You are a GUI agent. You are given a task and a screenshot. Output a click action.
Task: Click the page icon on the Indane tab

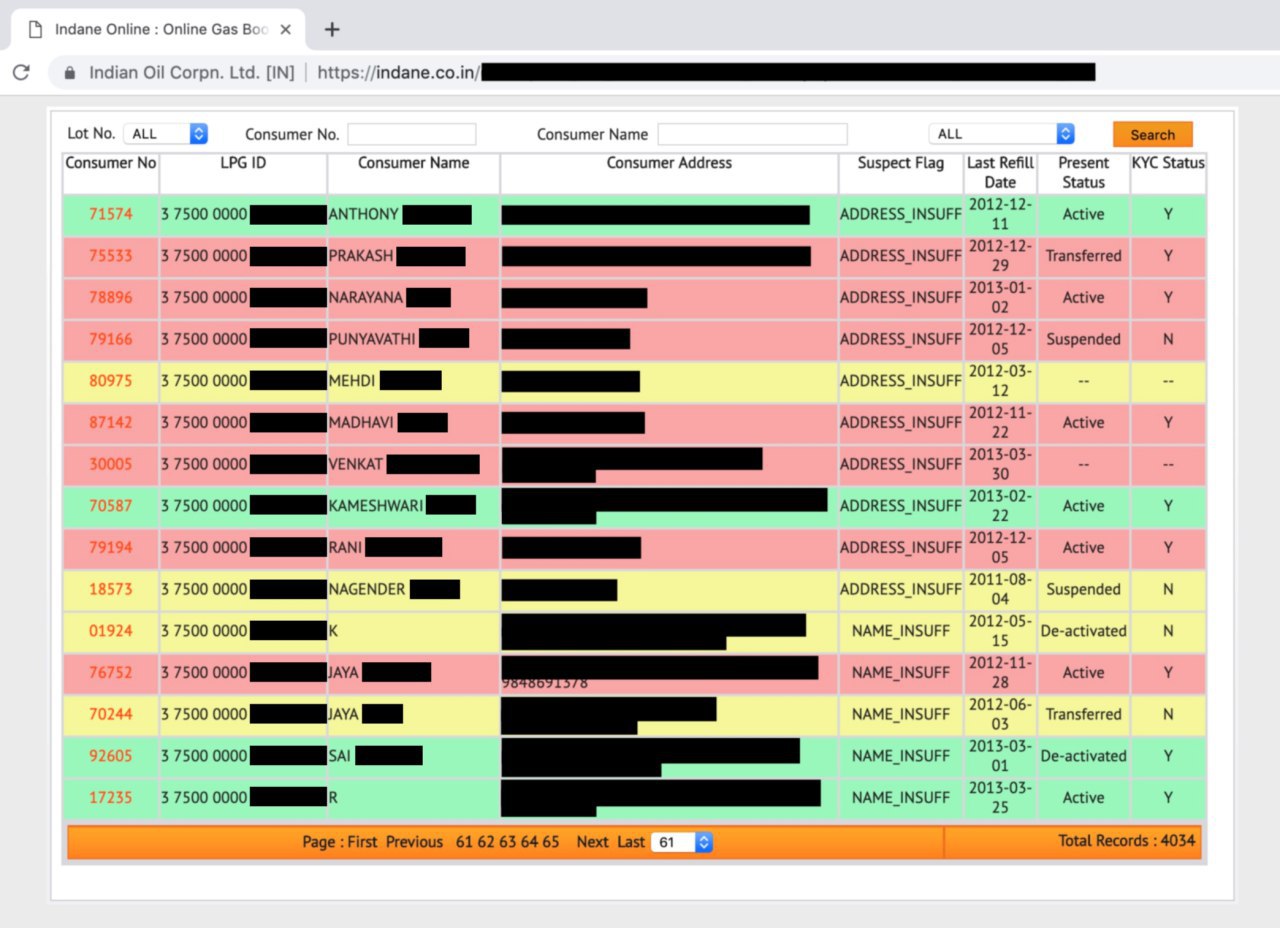click(36, 29)
